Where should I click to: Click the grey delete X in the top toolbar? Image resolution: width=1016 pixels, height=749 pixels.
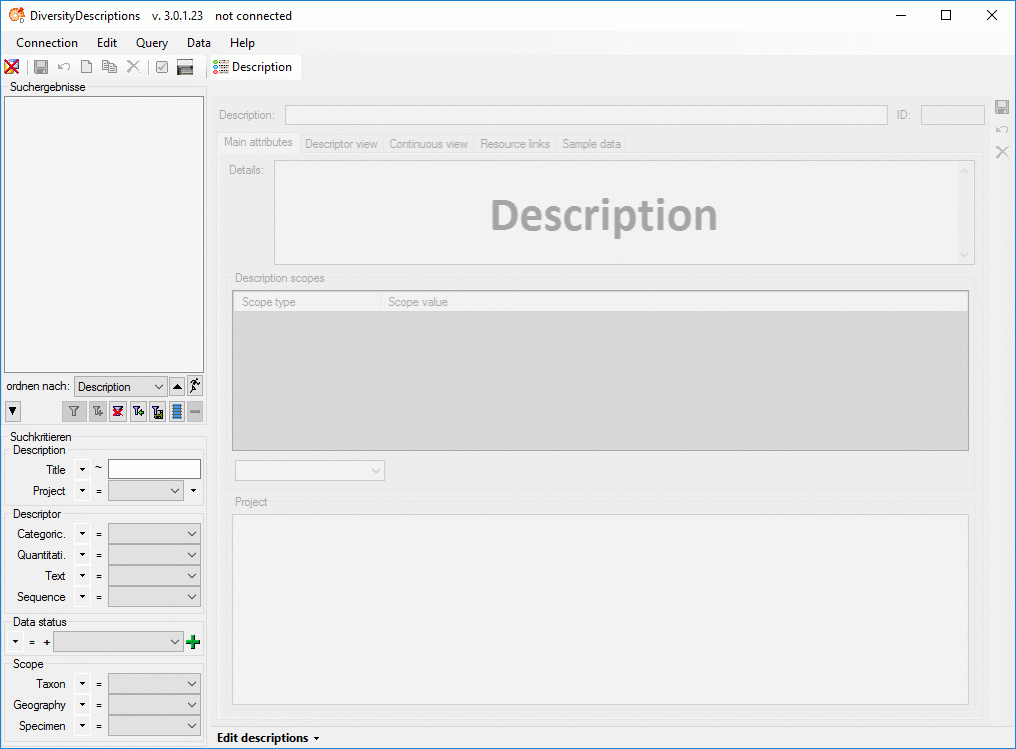(133, 67)
